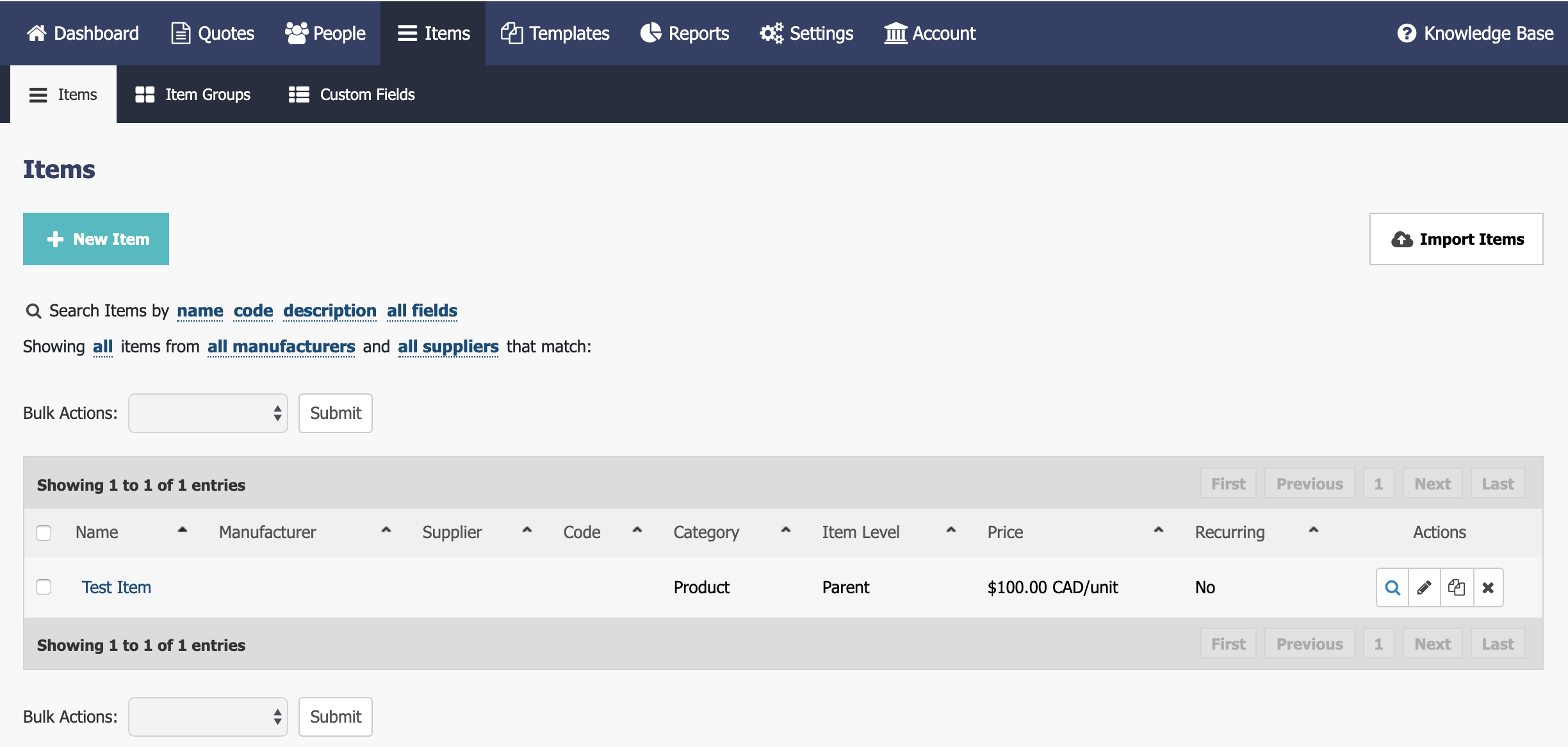Screen dimensions: 1568x747
Task: Open the top Bulk Actions dropdown
Action: [x=208, y=413]
